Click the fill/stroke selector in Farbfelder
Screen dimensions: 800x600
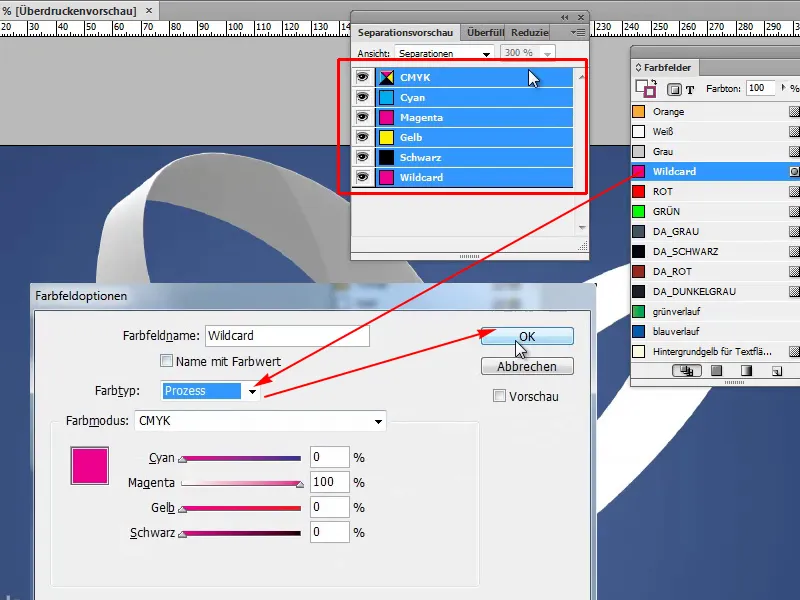pos(645,88)
